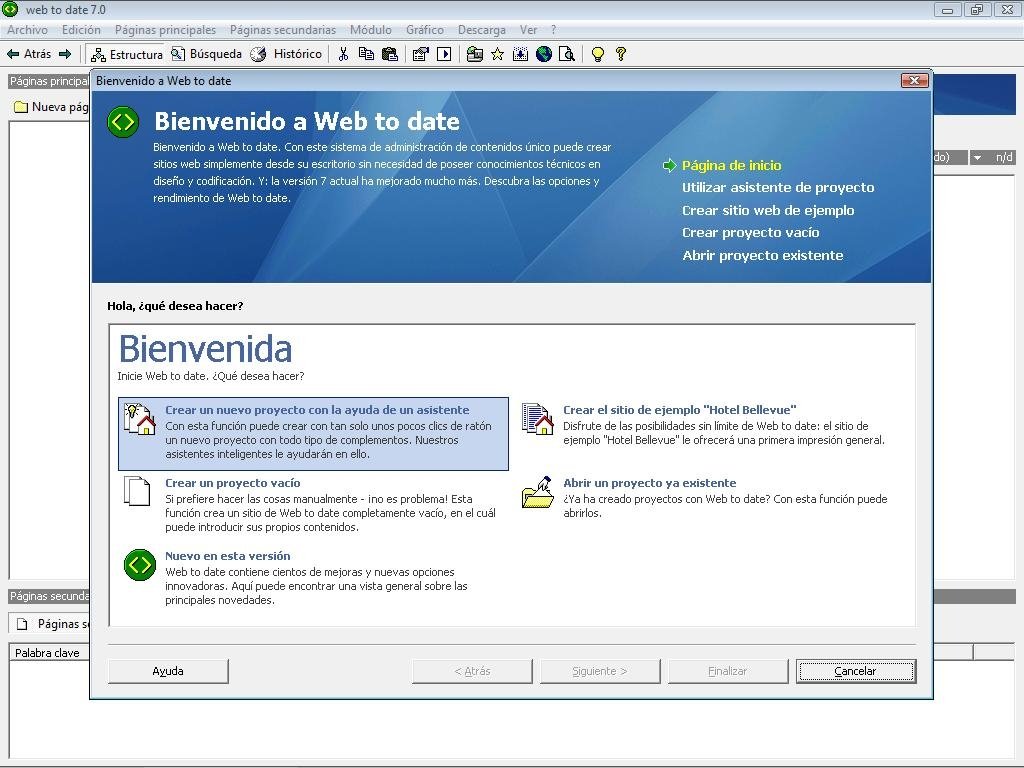Click the Nueva página folder in main window
The image size is (1024, 768).
(x=21, y=107)
